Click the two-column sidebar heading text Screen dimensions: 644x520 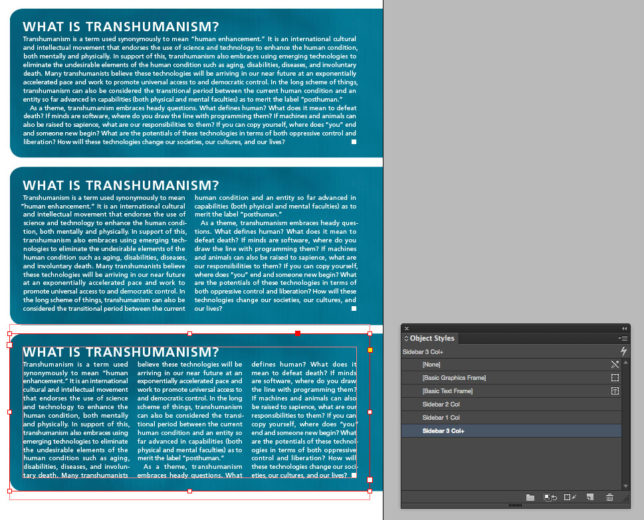point(121,185)
